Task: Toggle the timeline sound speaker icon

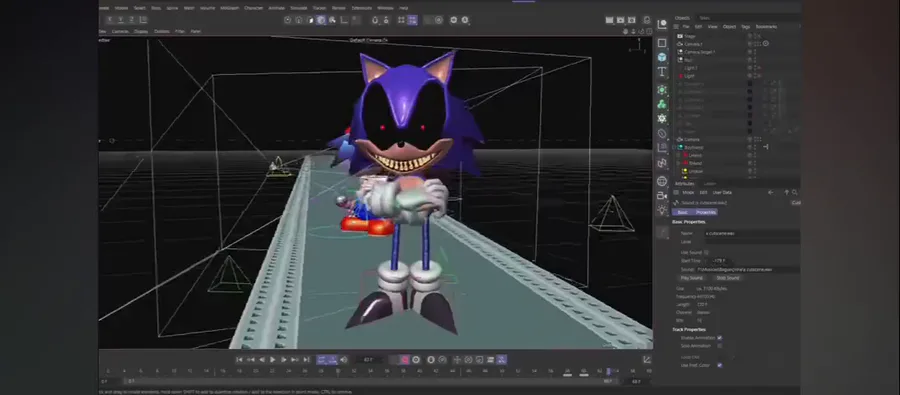Action: click(x=343, y=360)
